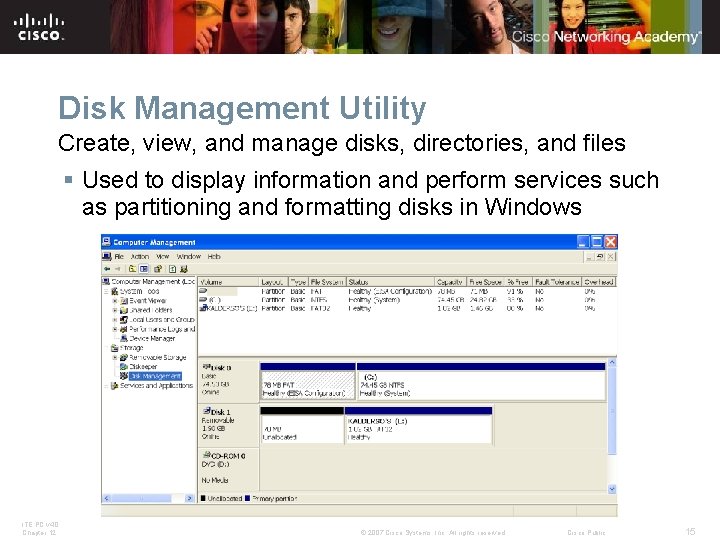Expand the Removable Storage node

115,357
